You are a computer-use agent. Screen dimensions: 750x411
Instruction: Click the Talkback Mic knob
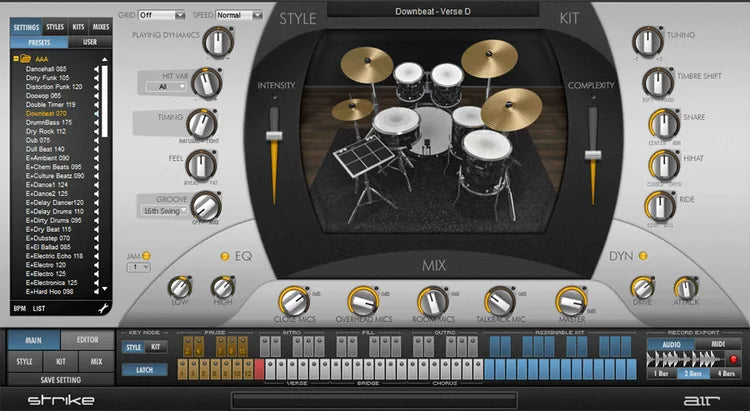[x=500, y=299]
